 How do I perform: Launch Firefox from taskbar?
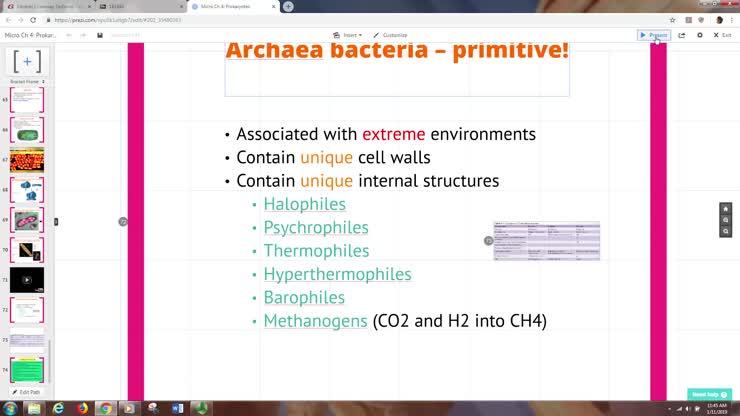[x=82, y=408]
